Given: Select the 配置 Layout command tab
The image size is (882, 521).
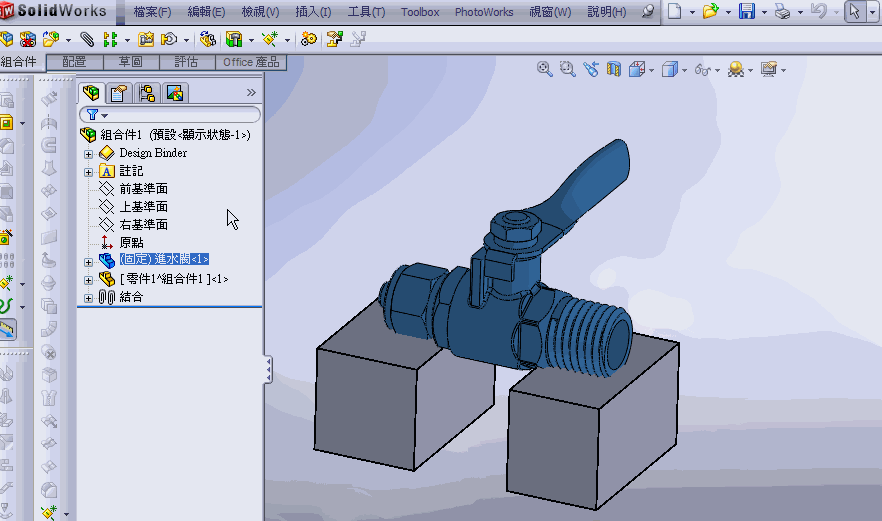Looking at the screenshot, I should [75, 62].
